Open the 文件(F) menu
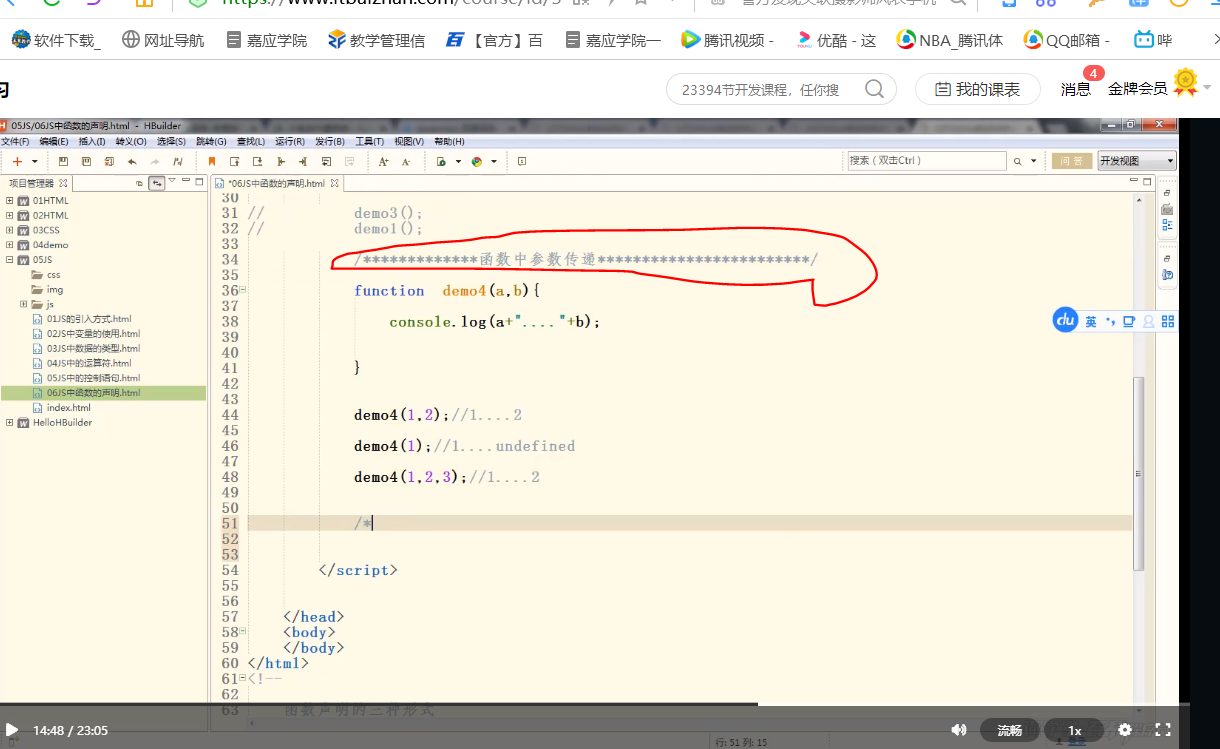Image resolution: width=1220 pixels, height=749 pixels. point(15,142)
